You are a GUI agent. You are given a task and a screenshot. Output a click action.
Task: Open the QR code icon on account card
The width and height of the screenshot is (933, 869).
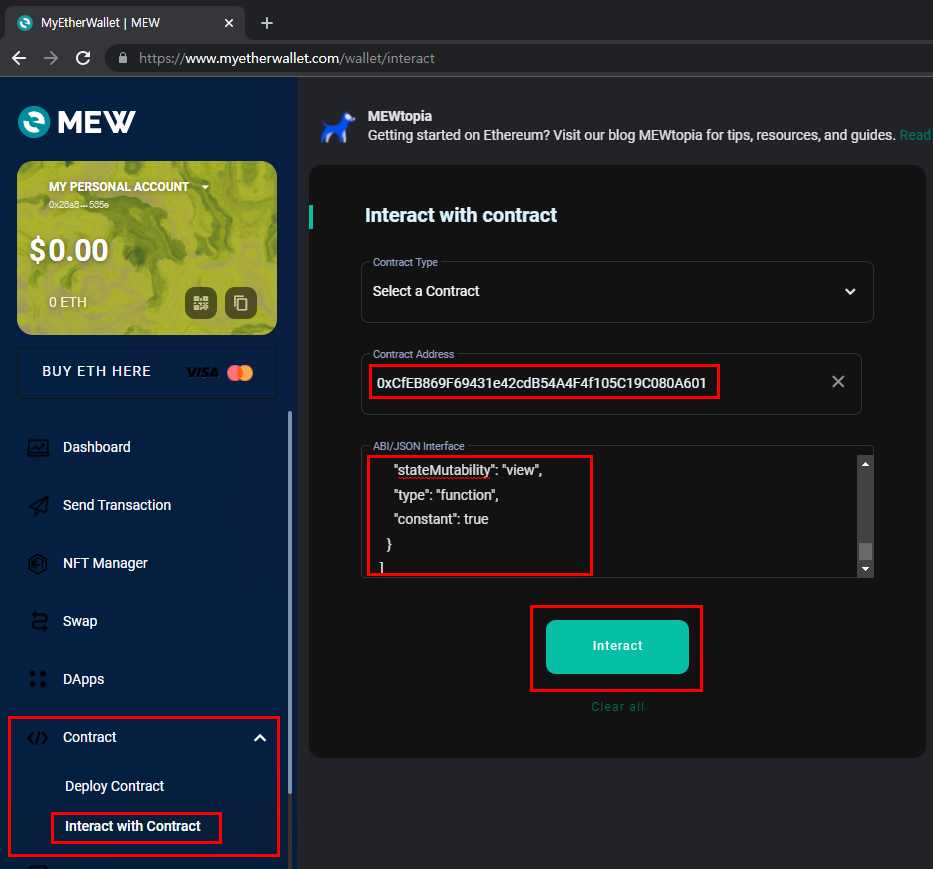[201, 303]
